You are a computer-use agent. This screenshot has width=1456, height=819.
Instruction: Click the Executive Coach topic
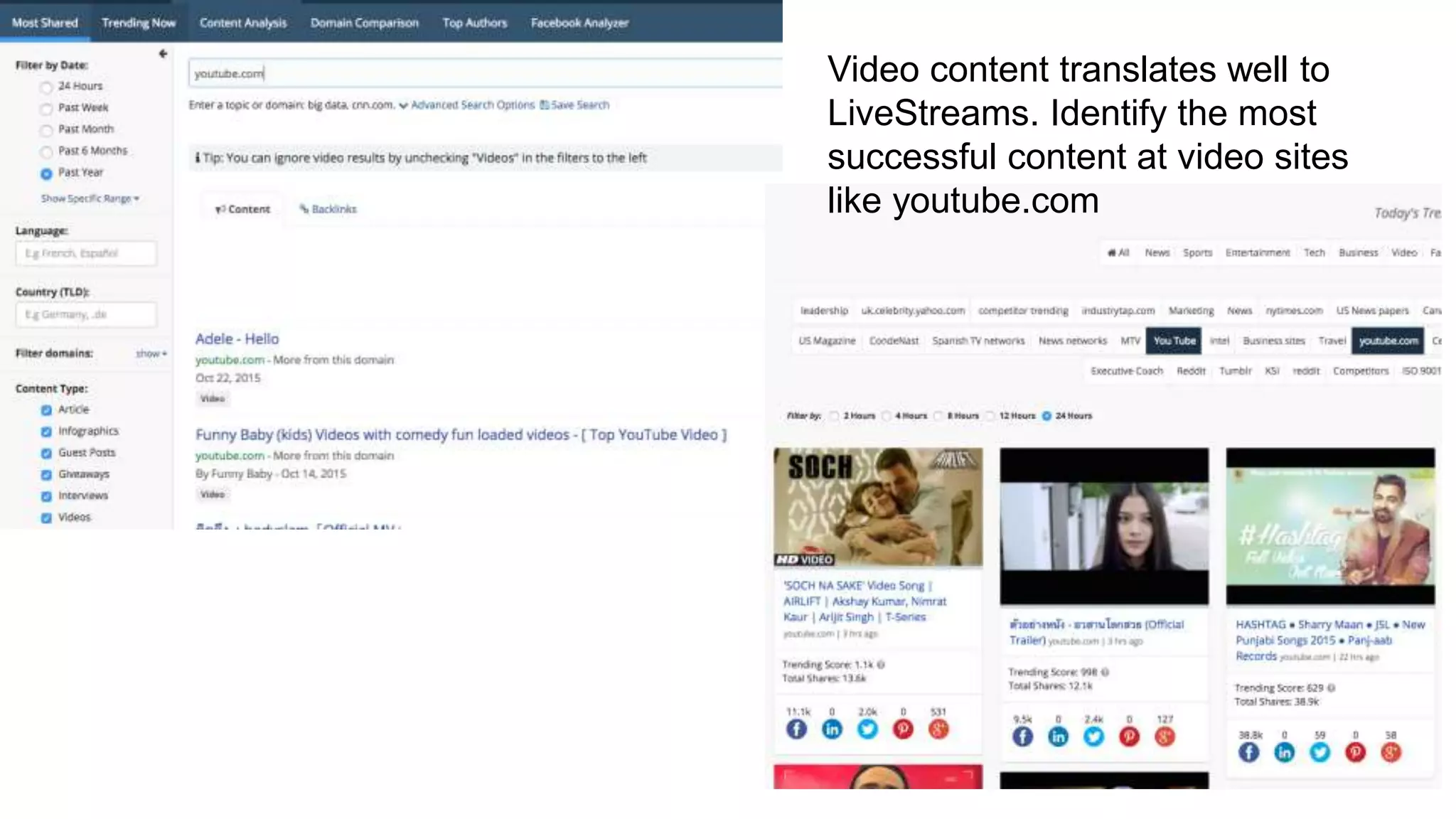pos(1127,371)
